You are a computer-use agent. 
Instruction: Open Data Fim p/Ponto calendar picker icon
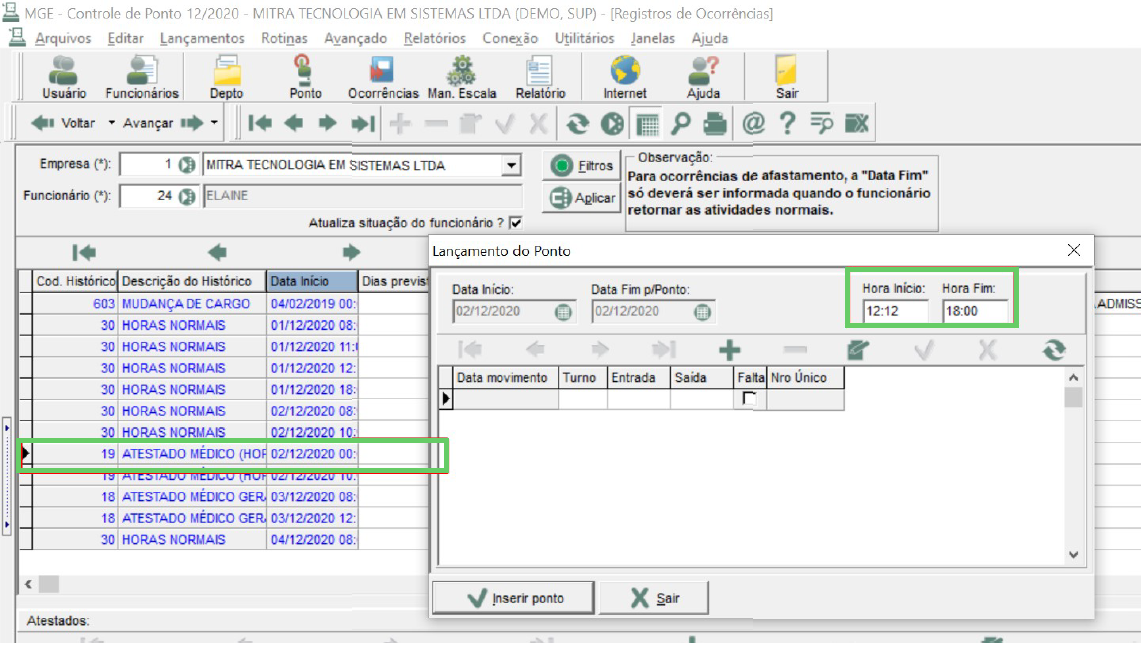(x=702, y=312)
